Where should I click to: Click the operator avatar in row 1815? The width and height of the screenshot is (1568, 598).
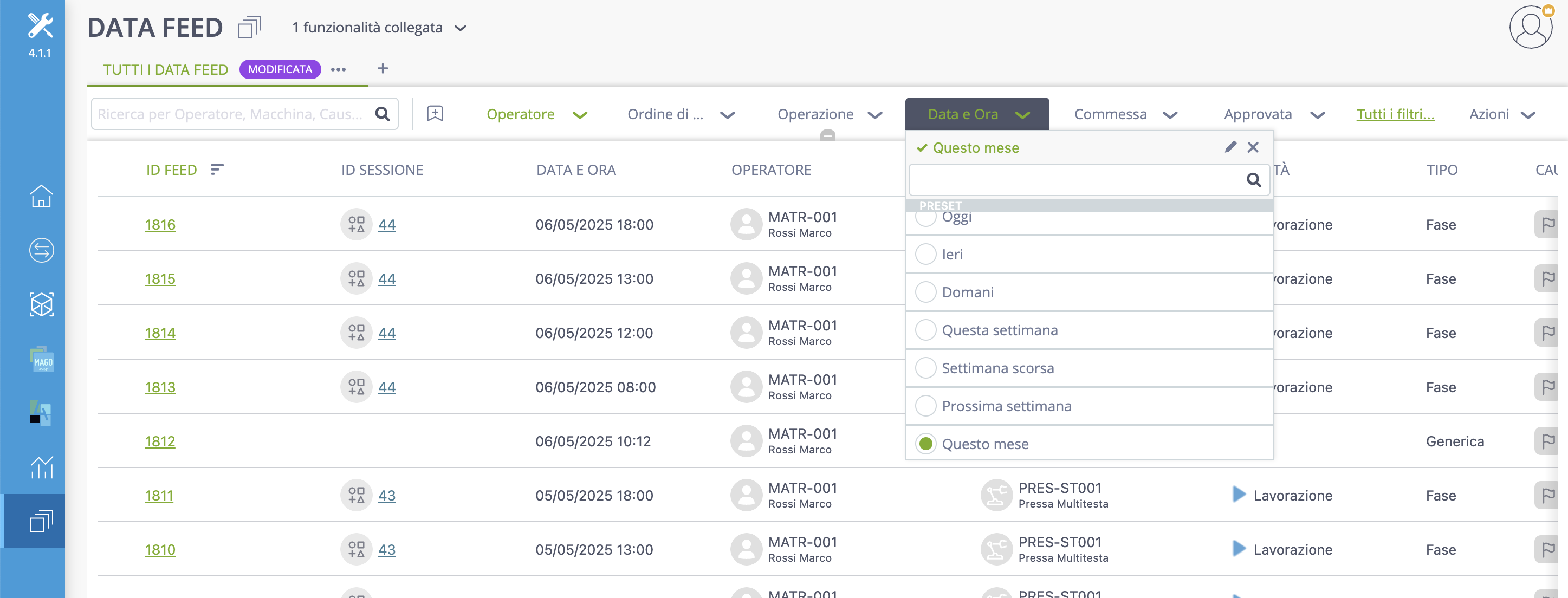746,278
